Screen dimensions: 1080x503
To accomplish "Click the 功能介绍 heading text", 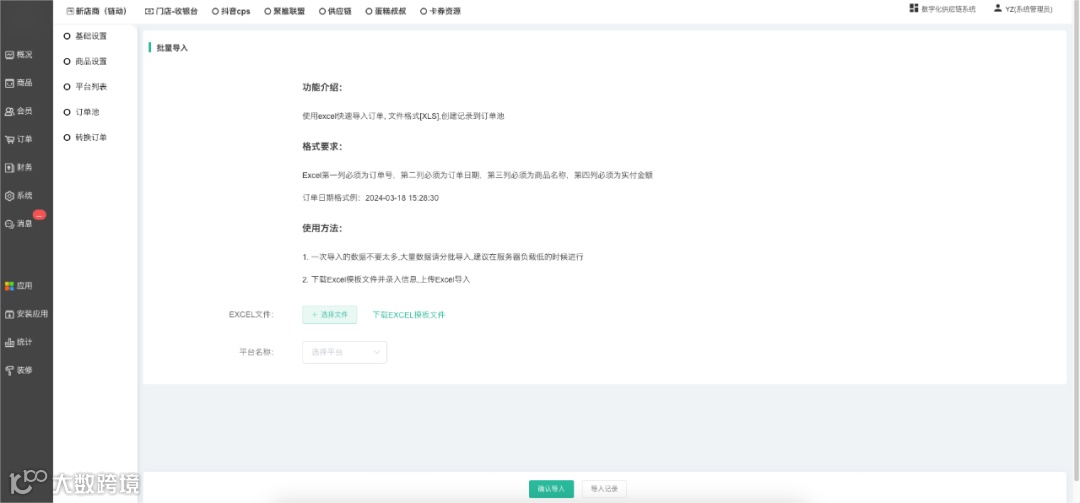I will [322, 88].
